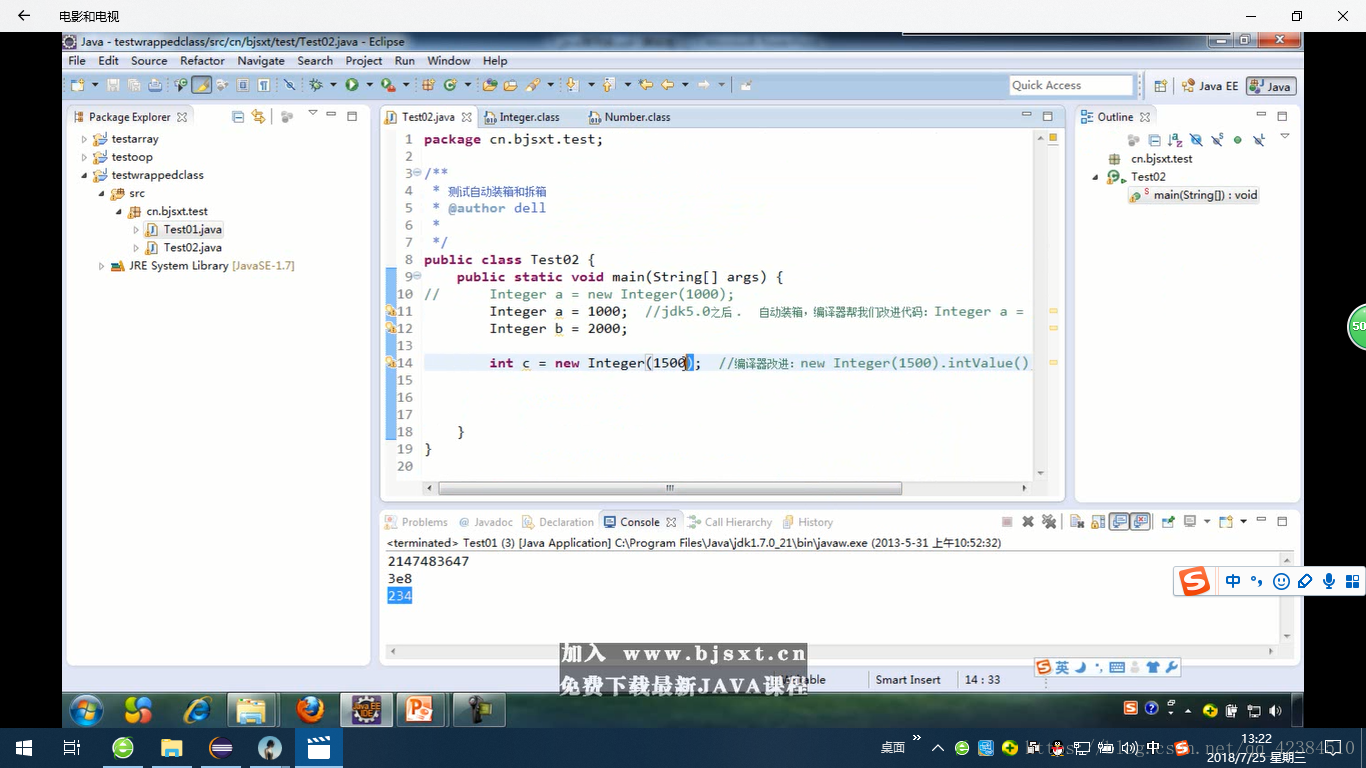Open the Navigate menu

pos(261,61)
